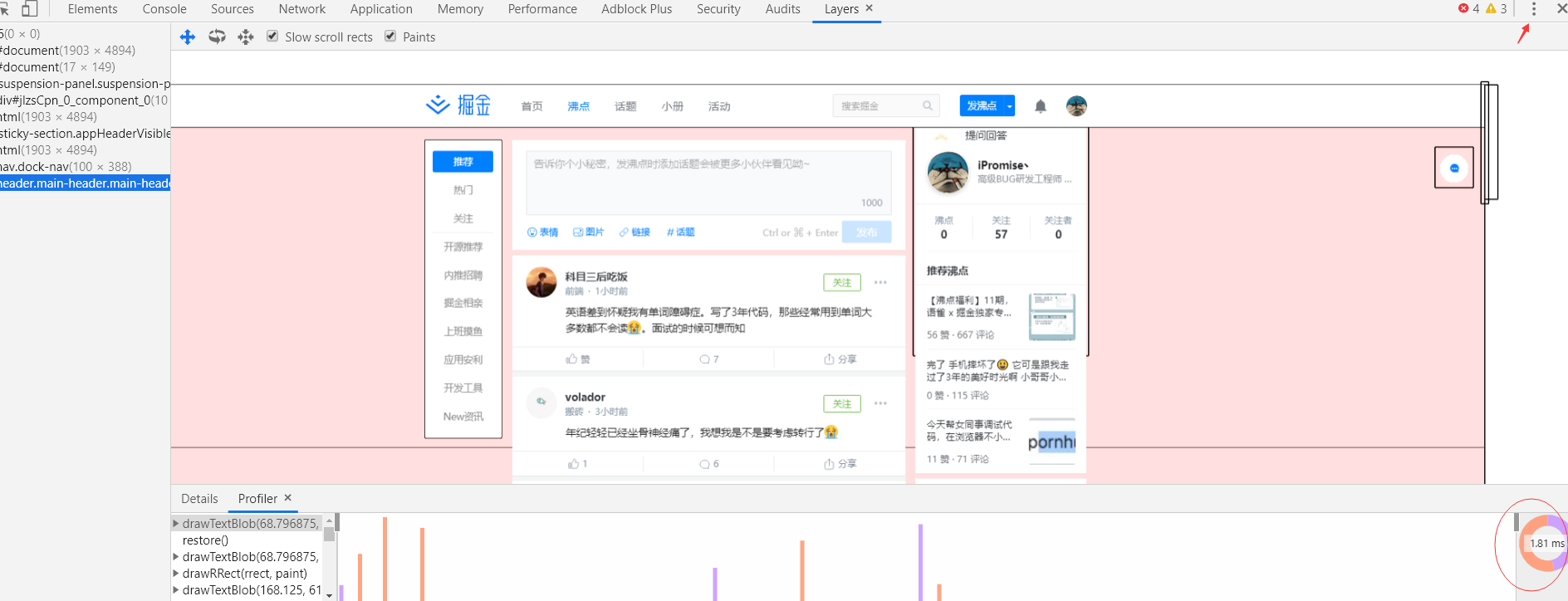
Task: Click the 发布 publish button
Action: (866, 232)
